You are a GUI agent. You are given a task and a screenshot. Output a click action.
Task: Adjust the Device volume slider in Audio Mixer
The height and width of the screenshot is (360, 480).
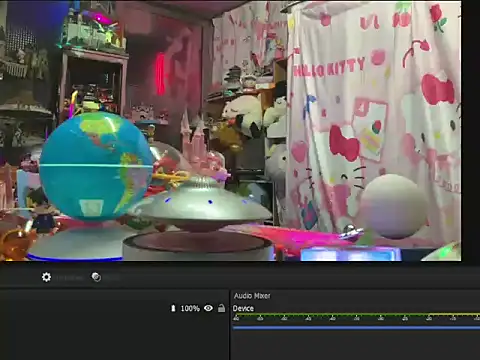pos(356,328)
